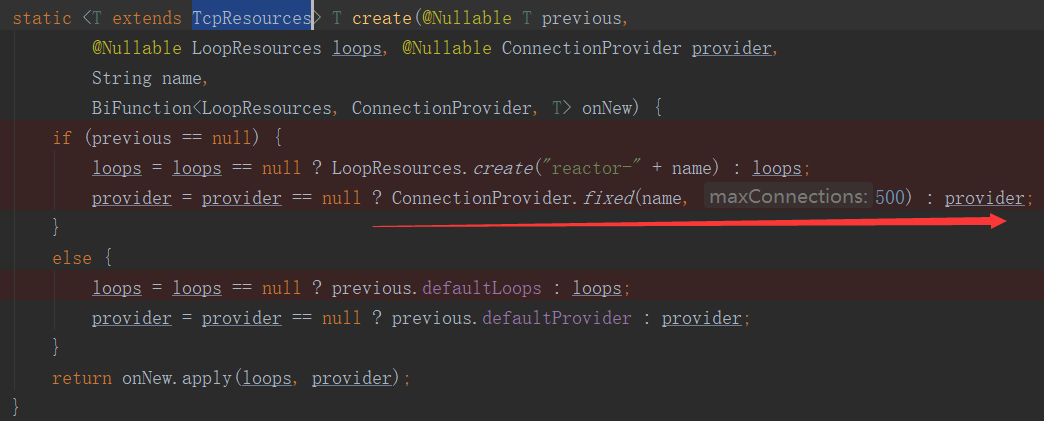Viewport: 1044px width, 421px height.
Task: Click the maxConnections parameter hint
Action: point(787,198)
